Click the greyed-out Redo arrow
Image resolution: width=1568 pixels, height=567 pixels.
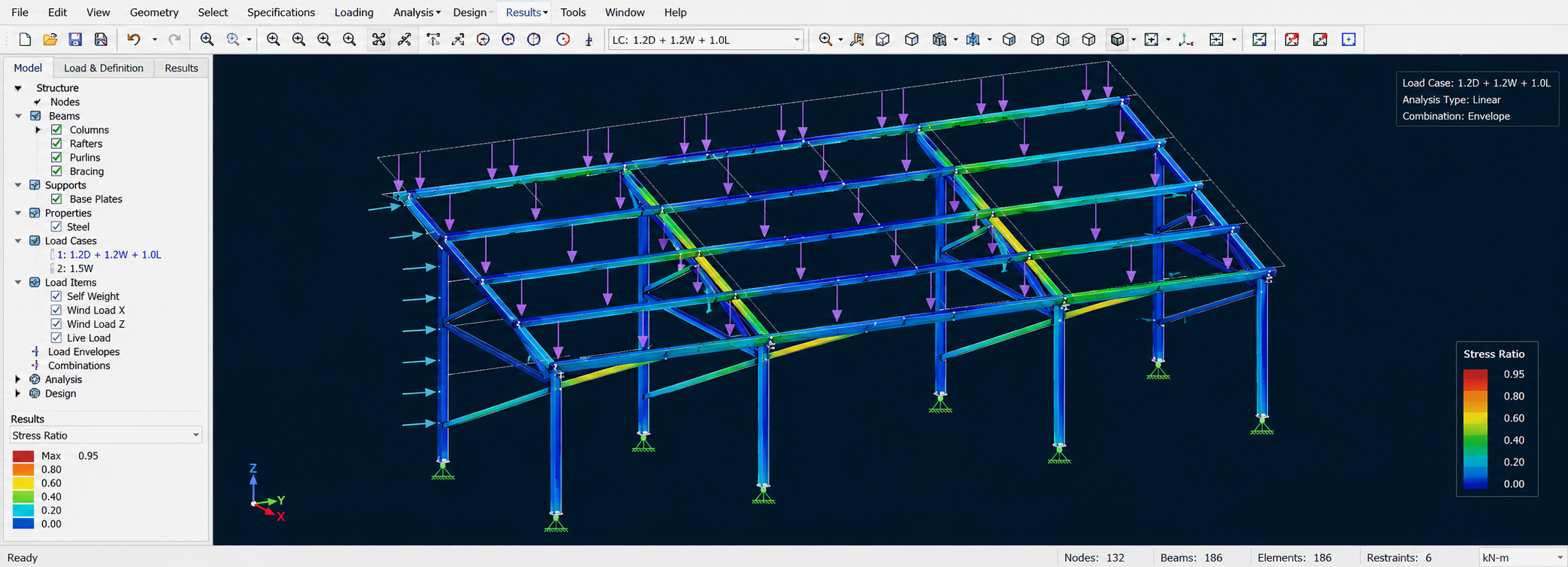pyautogui.click(x=174, y=40)
